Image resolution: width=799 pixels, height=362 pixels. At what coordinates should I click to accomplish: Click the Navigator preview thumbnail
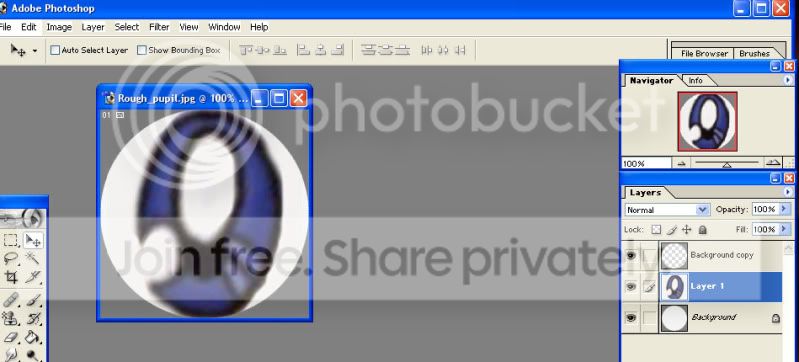click(x=707, y=121)
